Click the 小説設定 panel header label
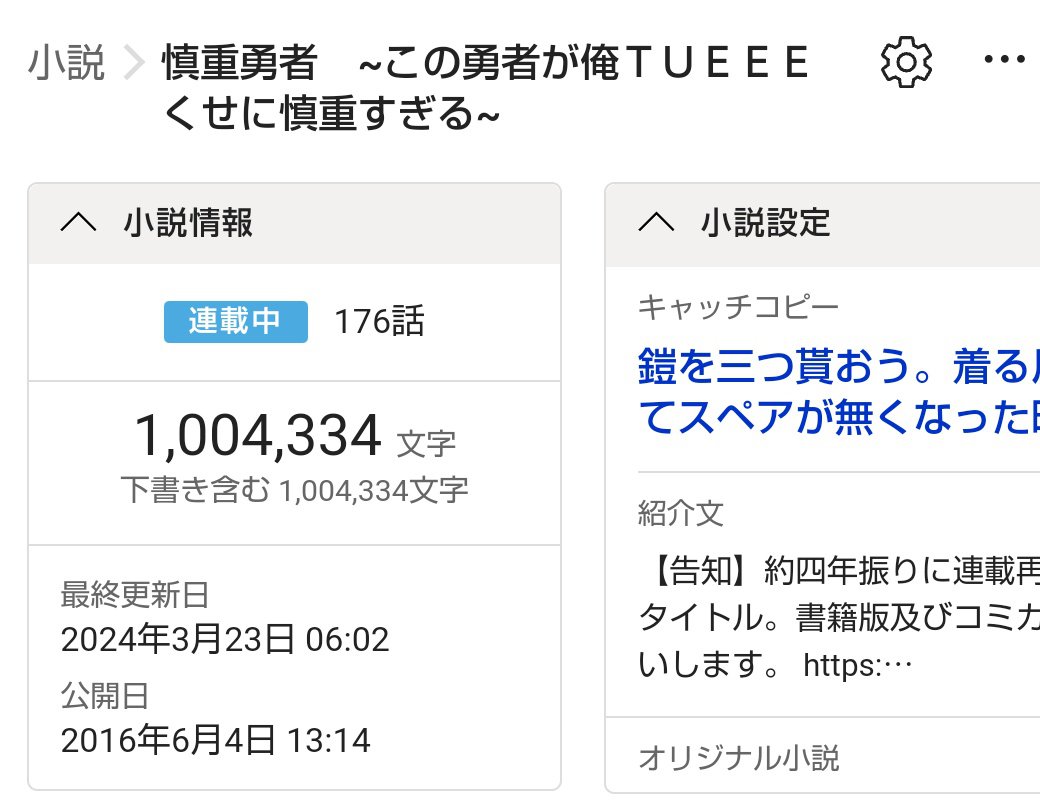 coord(765,223)
